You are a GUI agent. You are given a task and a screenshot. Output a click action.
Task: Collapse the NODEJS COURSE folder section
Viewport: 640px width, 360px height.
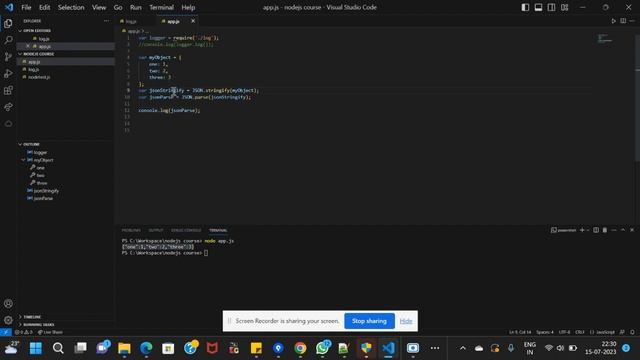tap(38, 54)
